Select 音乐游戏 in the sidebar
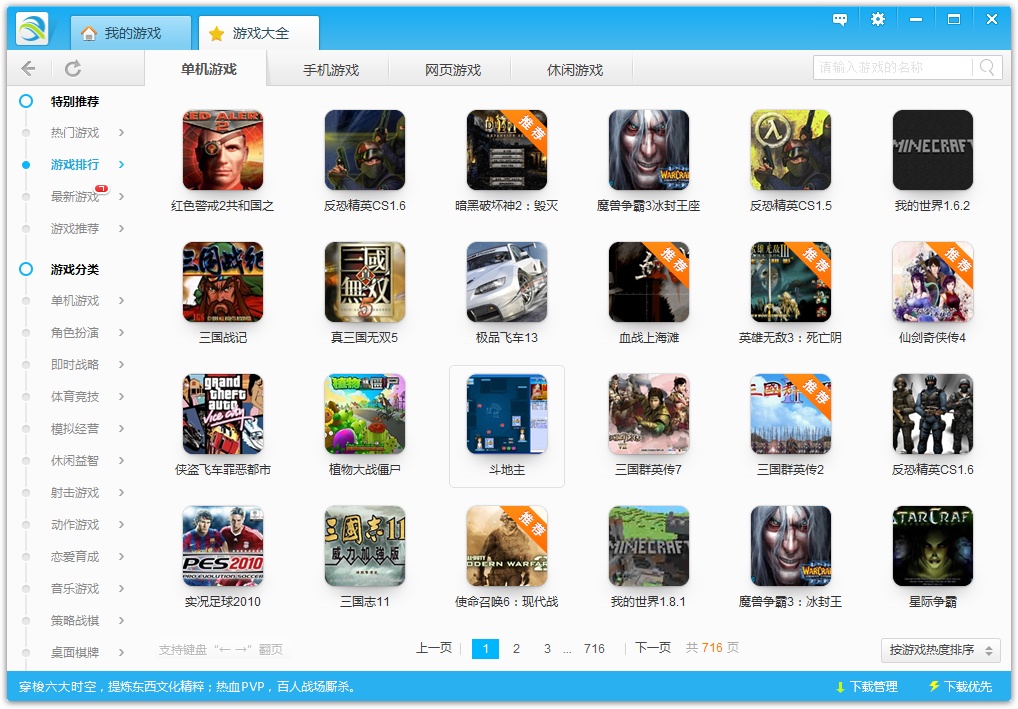 (x=75, y=588)
